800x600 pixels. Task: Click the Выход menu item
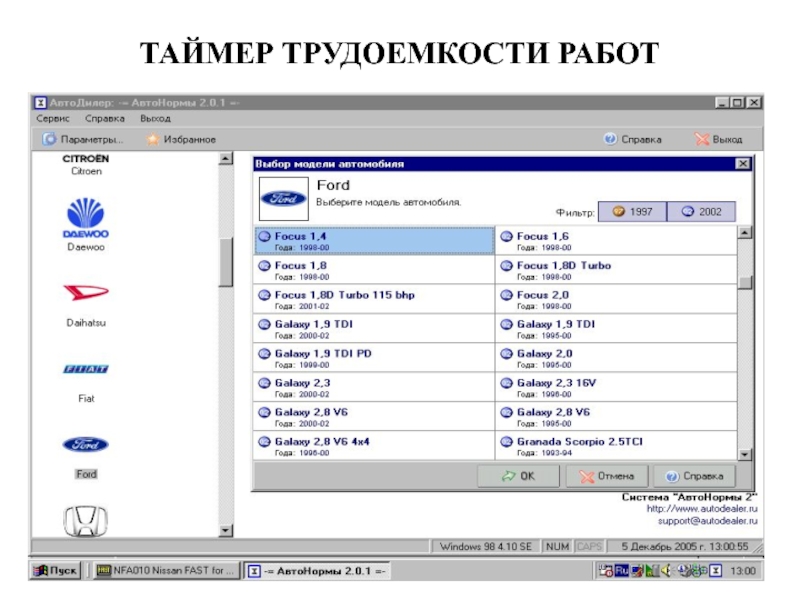click(x=155, y=118)
